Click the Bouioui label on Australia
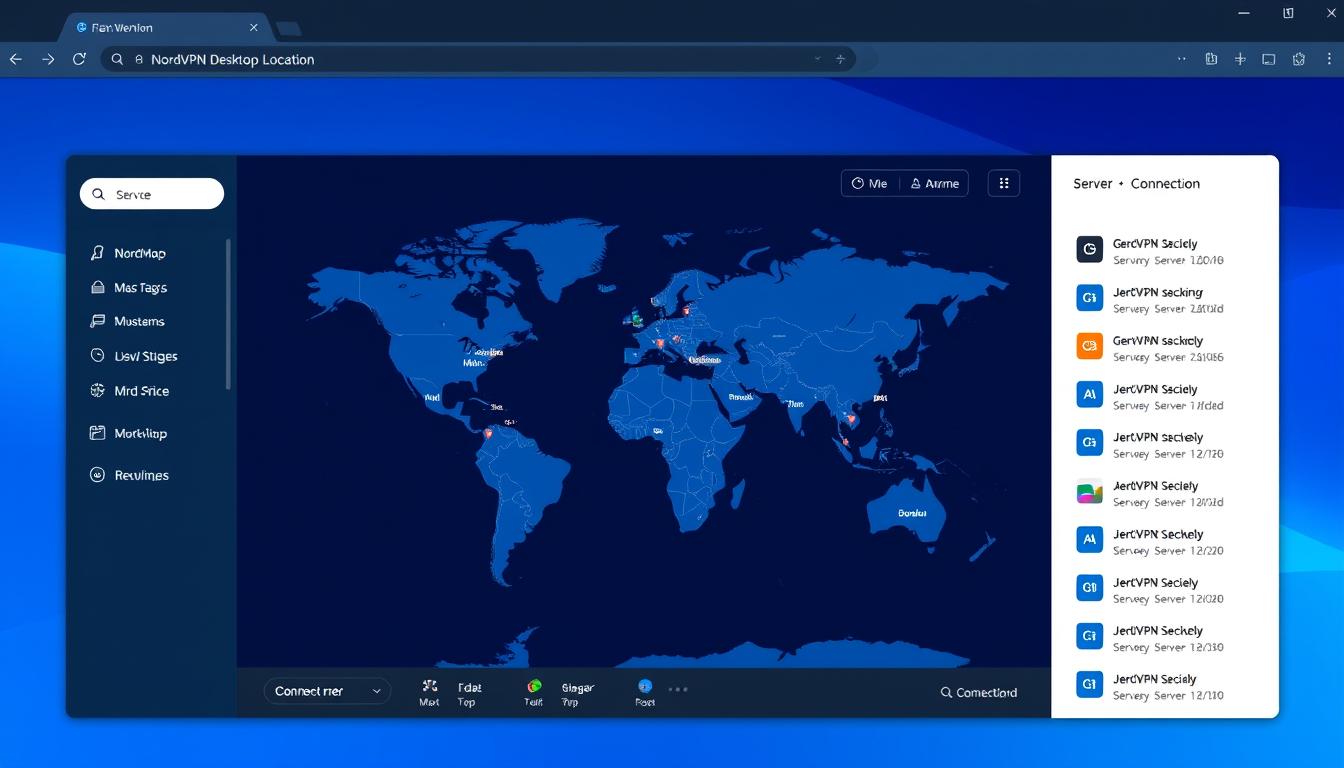Viewport: 1344px width, 768px height. point(911,512)
